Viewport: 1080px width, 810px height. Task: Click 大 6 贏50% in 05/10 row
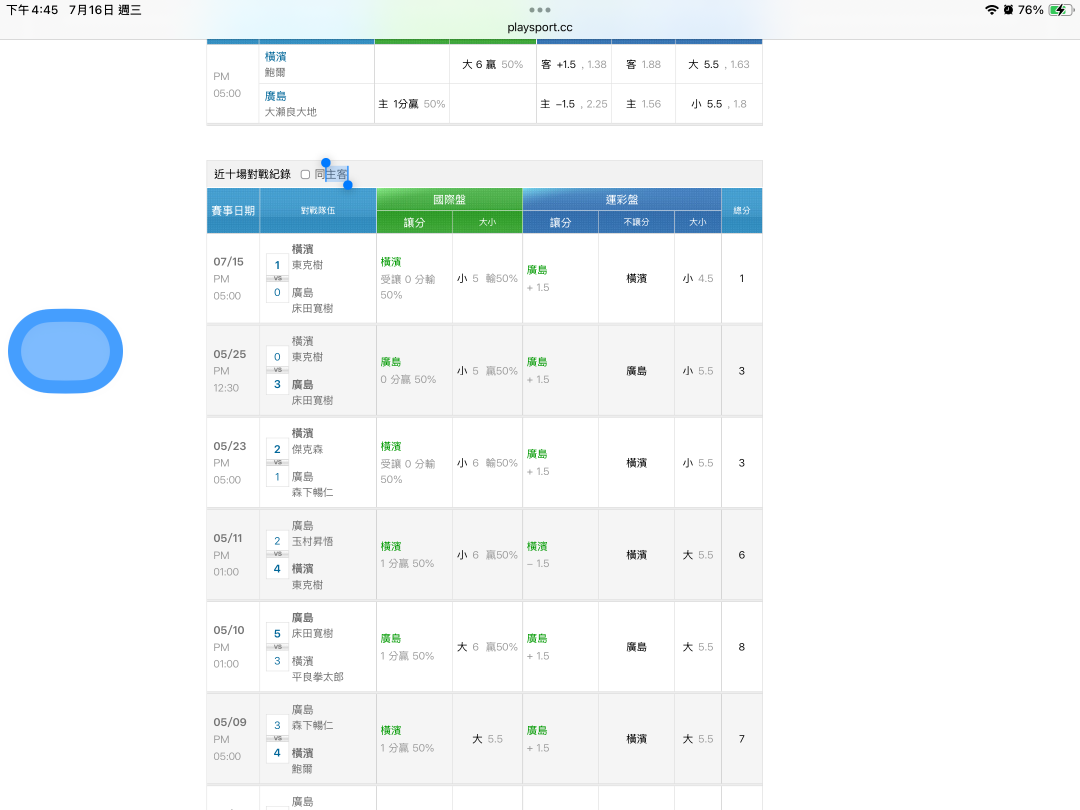[487, 647]
